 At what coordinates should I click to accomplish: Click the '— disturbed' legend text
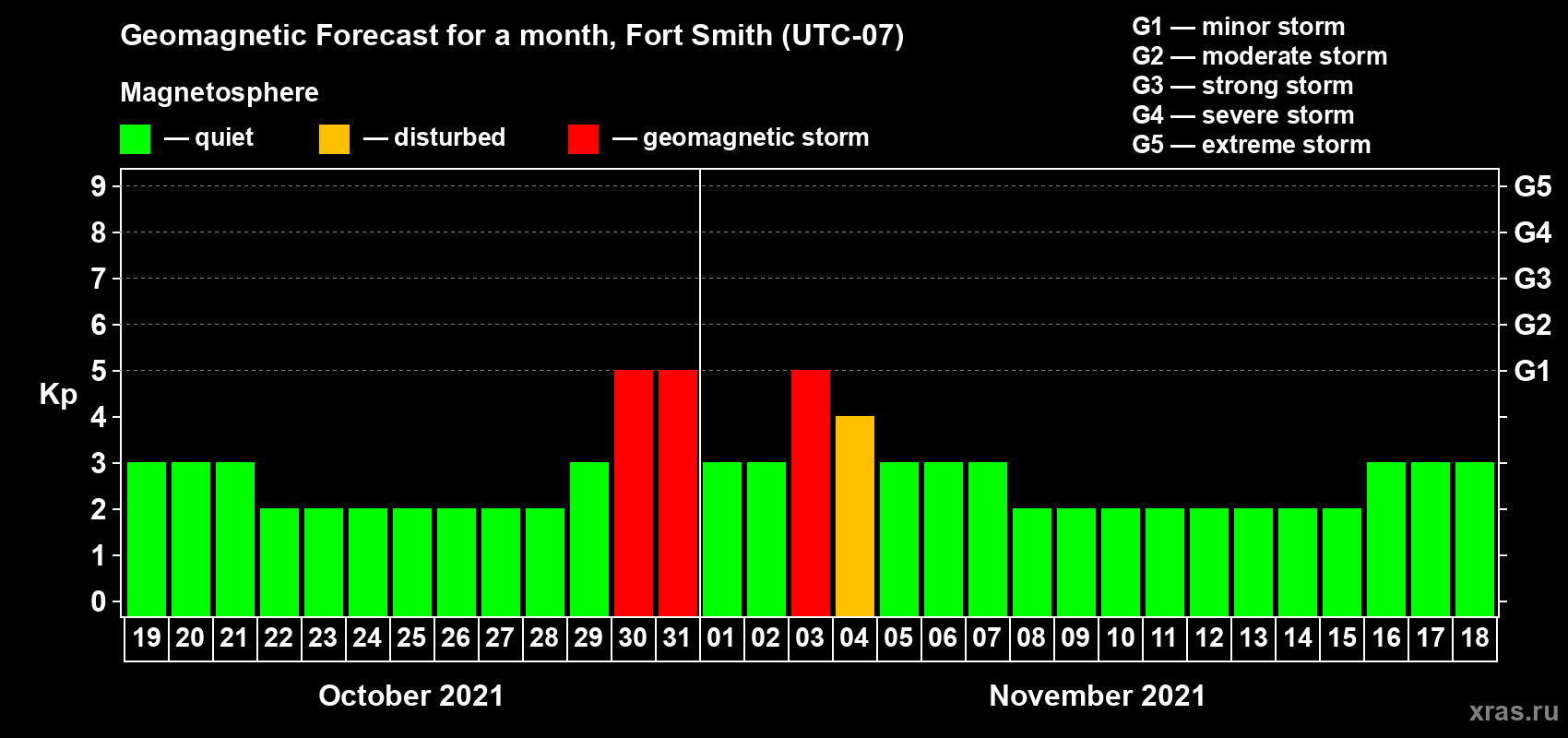click(434, 137)
